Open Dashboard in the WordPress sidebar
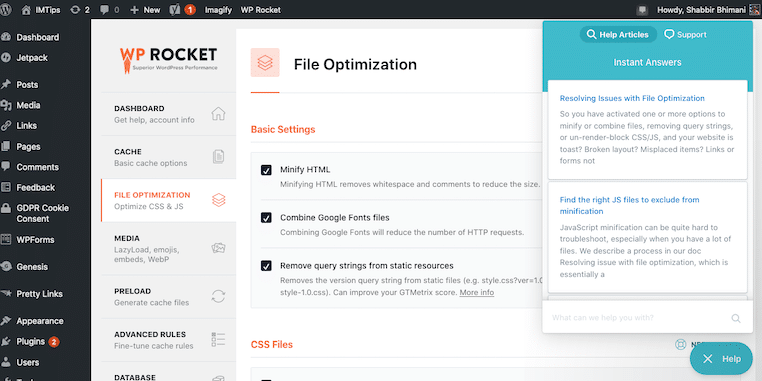The width and height of the screenshot is (762, 381). [37, 37]
